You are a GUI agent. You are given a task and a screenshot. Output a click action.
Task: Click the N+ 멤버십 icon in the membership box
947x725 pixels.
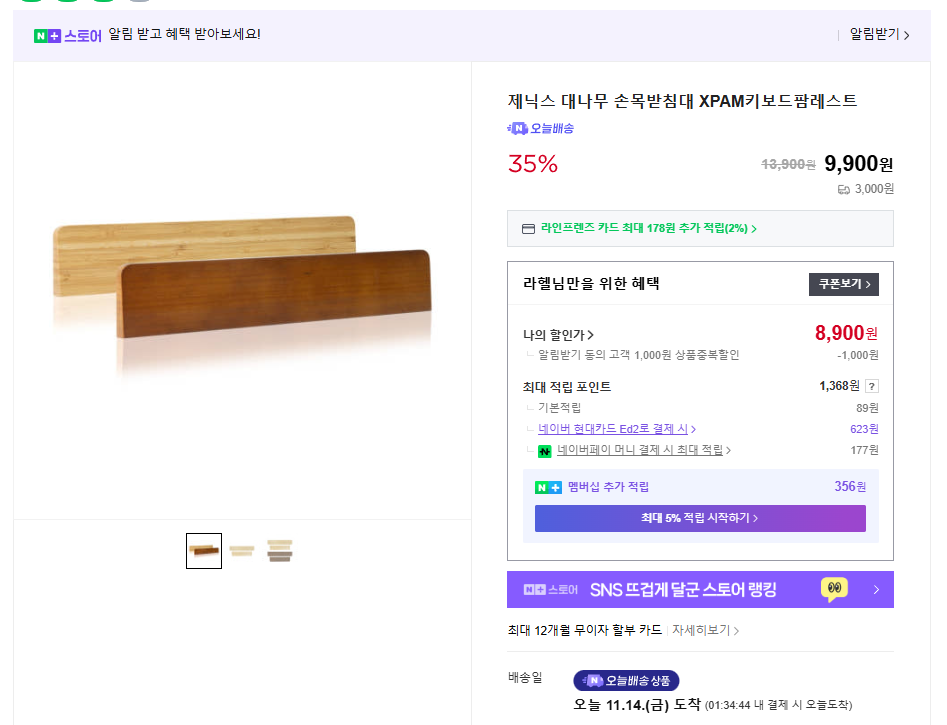pyautogui.click(x=548, y=487)
